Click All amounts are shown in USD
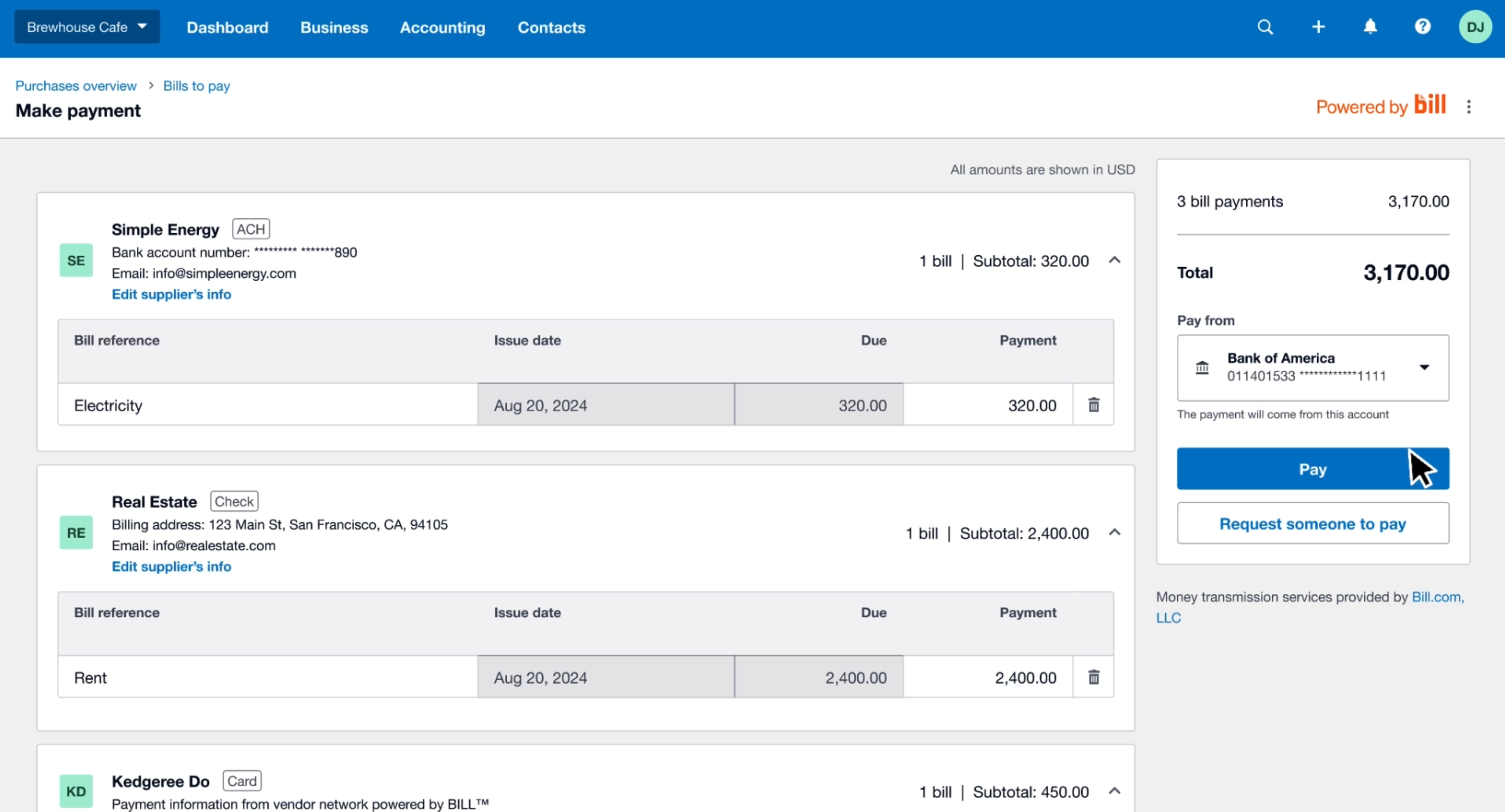Image resolution: width=1505 pixels, height=812 pixels. 1042,170
